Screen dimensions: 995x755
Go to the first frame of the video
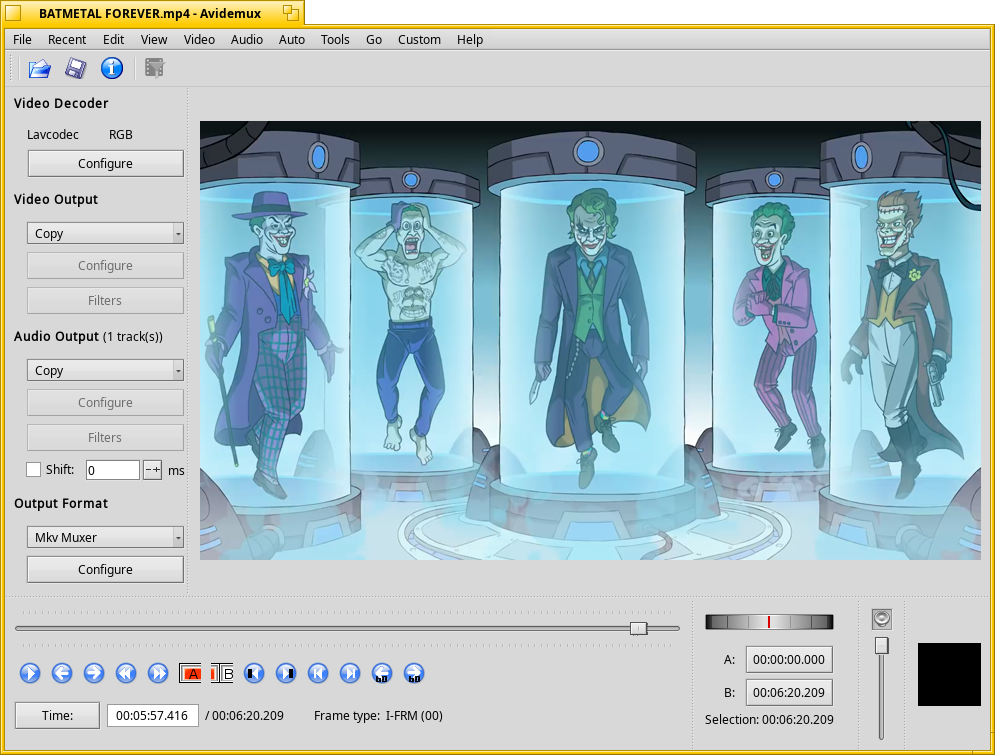coord(318,673)
